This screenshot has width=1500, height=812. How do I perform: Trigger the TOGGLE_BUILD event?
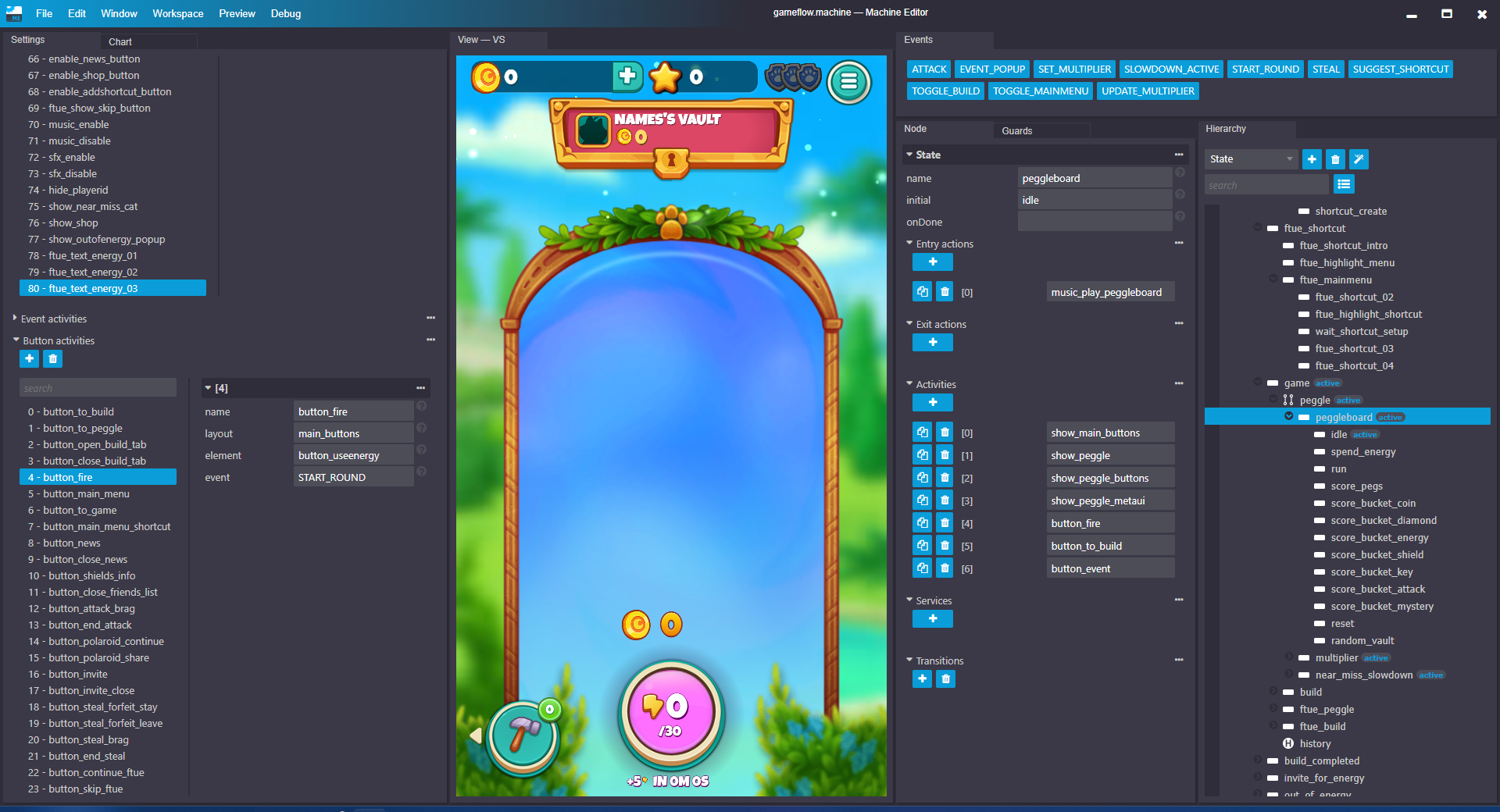pos(945,91)
